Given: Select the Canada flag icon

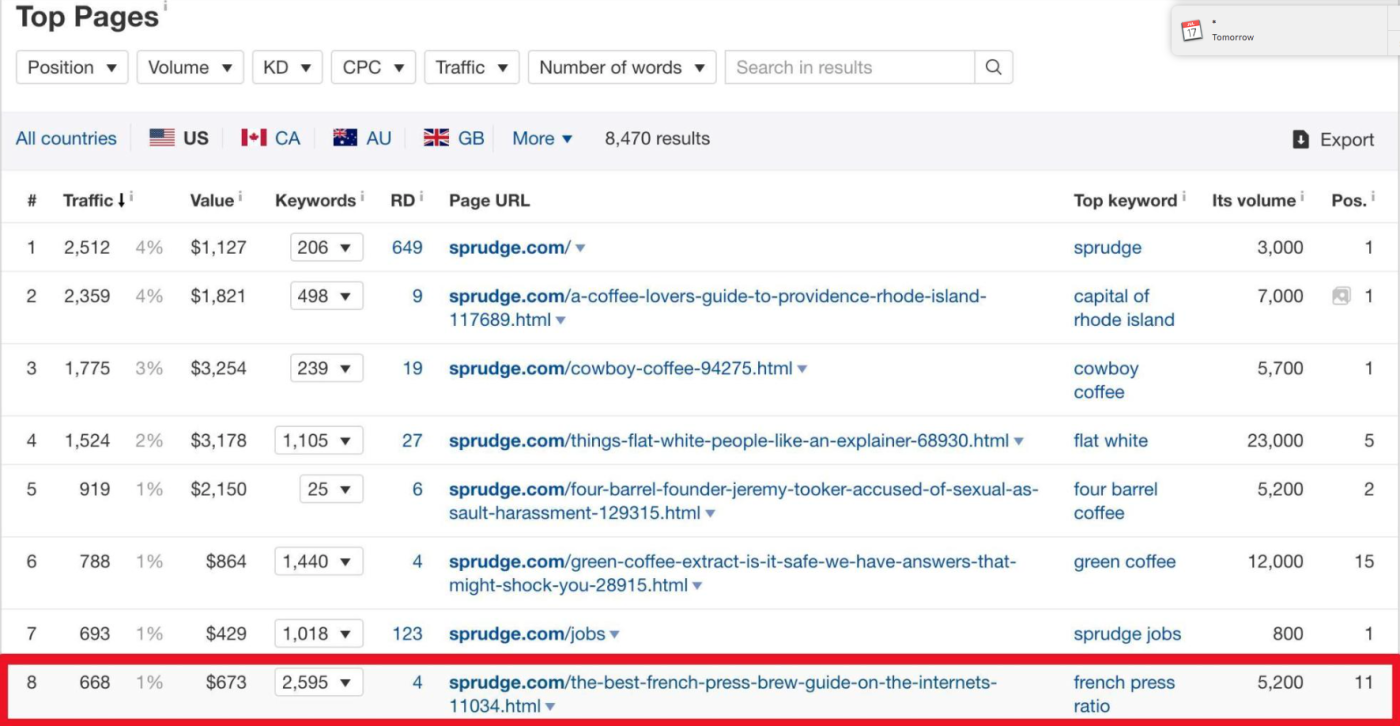Looking at the screenshot, I should (254, 138).
